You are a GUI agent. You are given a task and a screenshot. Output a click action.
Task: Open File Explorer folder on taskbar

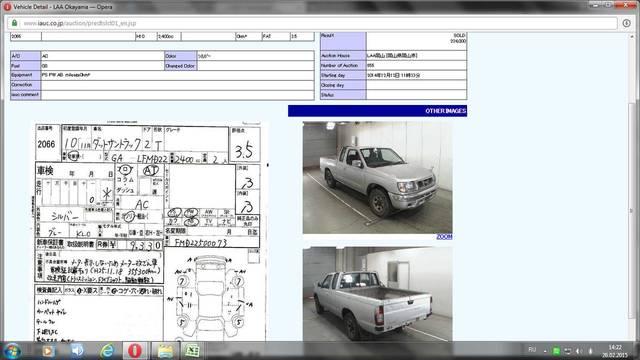[165, 351]
